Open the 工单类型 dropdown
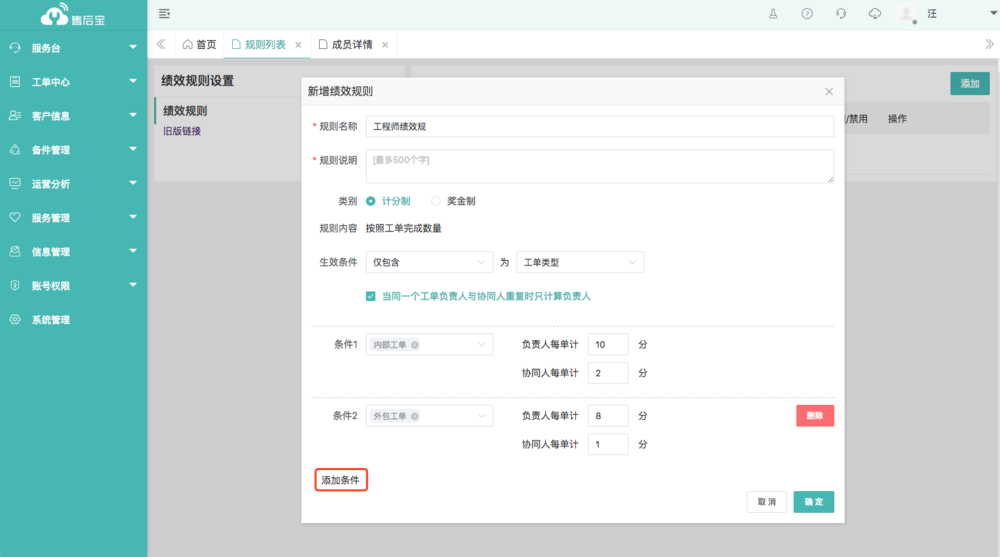The height and width of the screenshot is (557, 1000). pos(580,262)
